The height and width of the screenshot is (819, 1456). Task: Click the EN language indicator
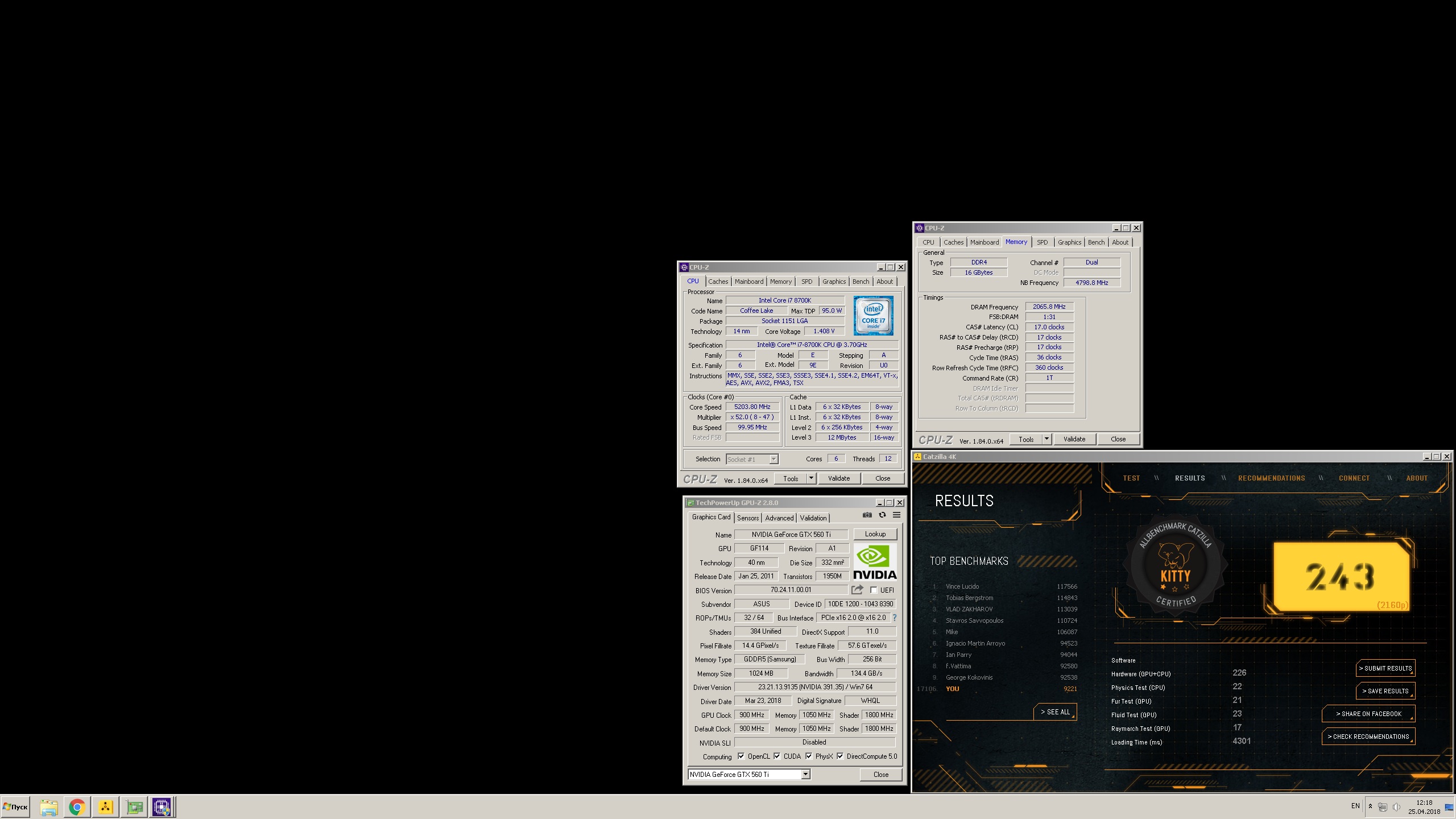[x=1355, y=806]
